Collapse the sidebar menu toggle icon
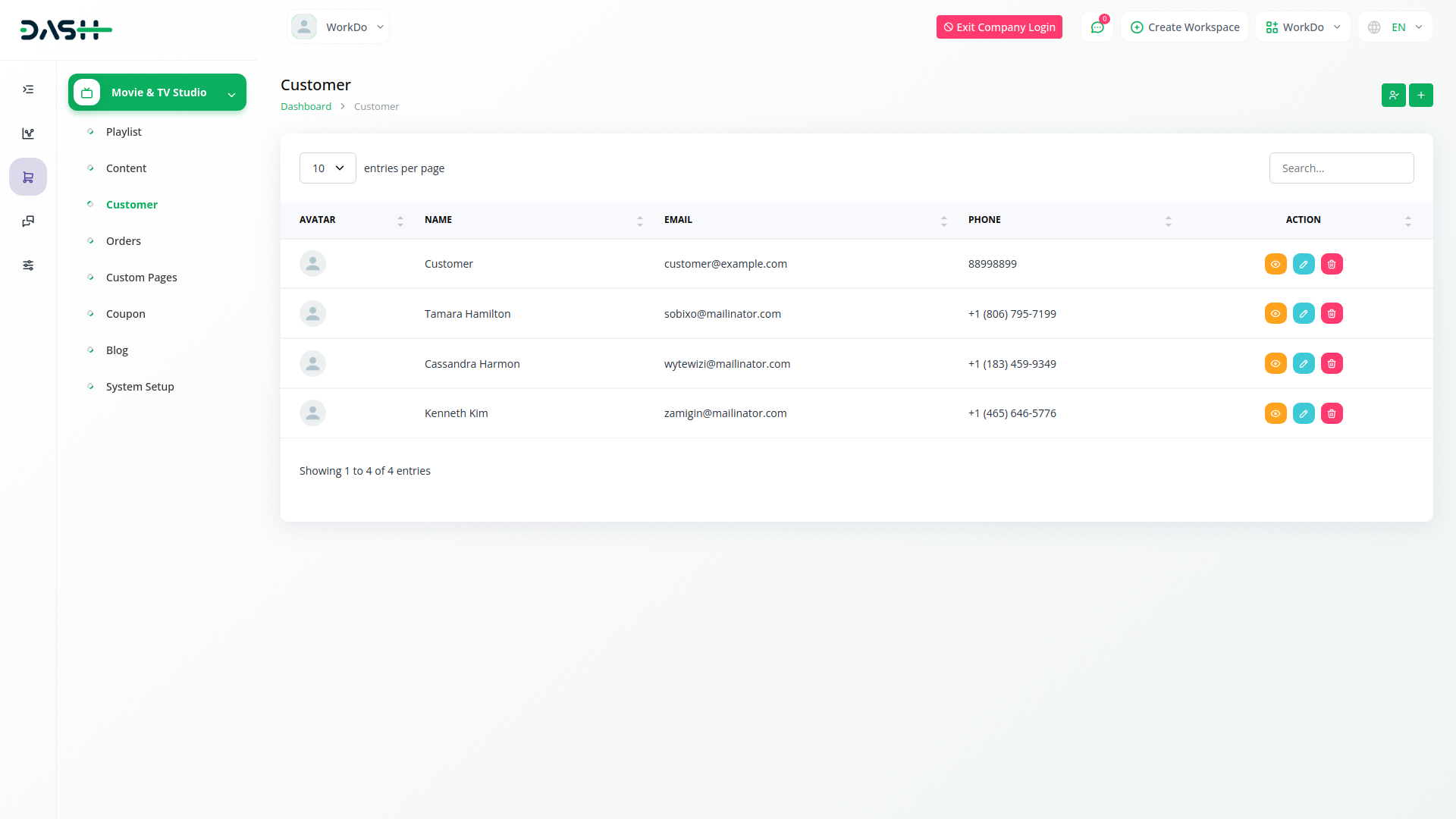 click(28, 89)
